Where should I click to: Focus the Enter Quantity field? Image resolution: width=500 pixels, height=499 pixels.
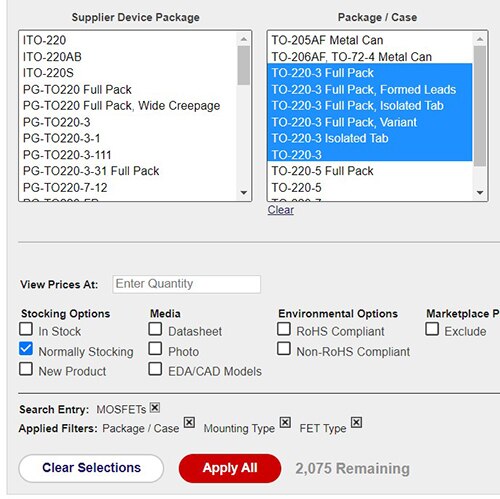pos(186,284)
